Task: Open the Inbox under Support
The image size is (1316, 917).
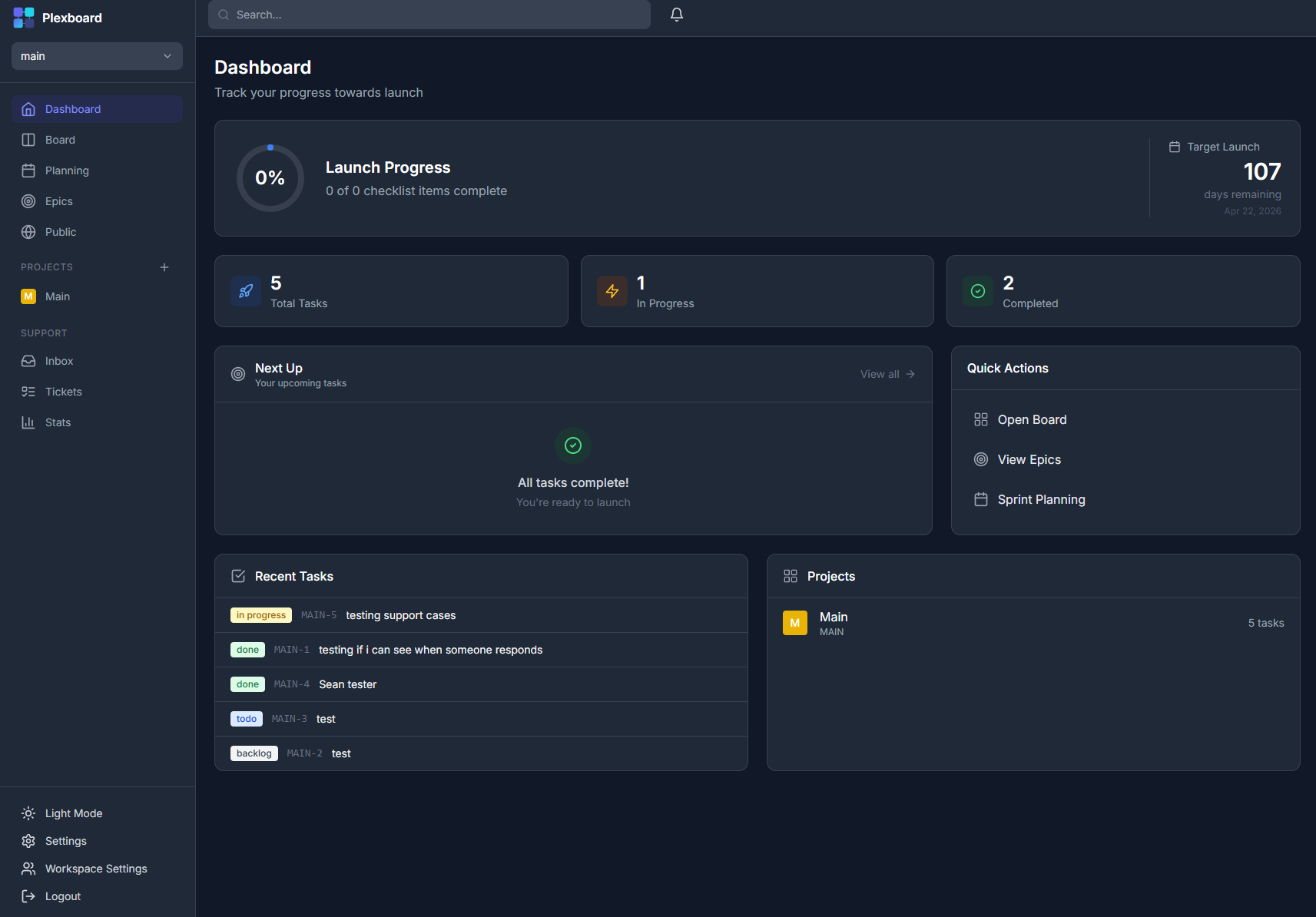Action: [x=58, y=360]
